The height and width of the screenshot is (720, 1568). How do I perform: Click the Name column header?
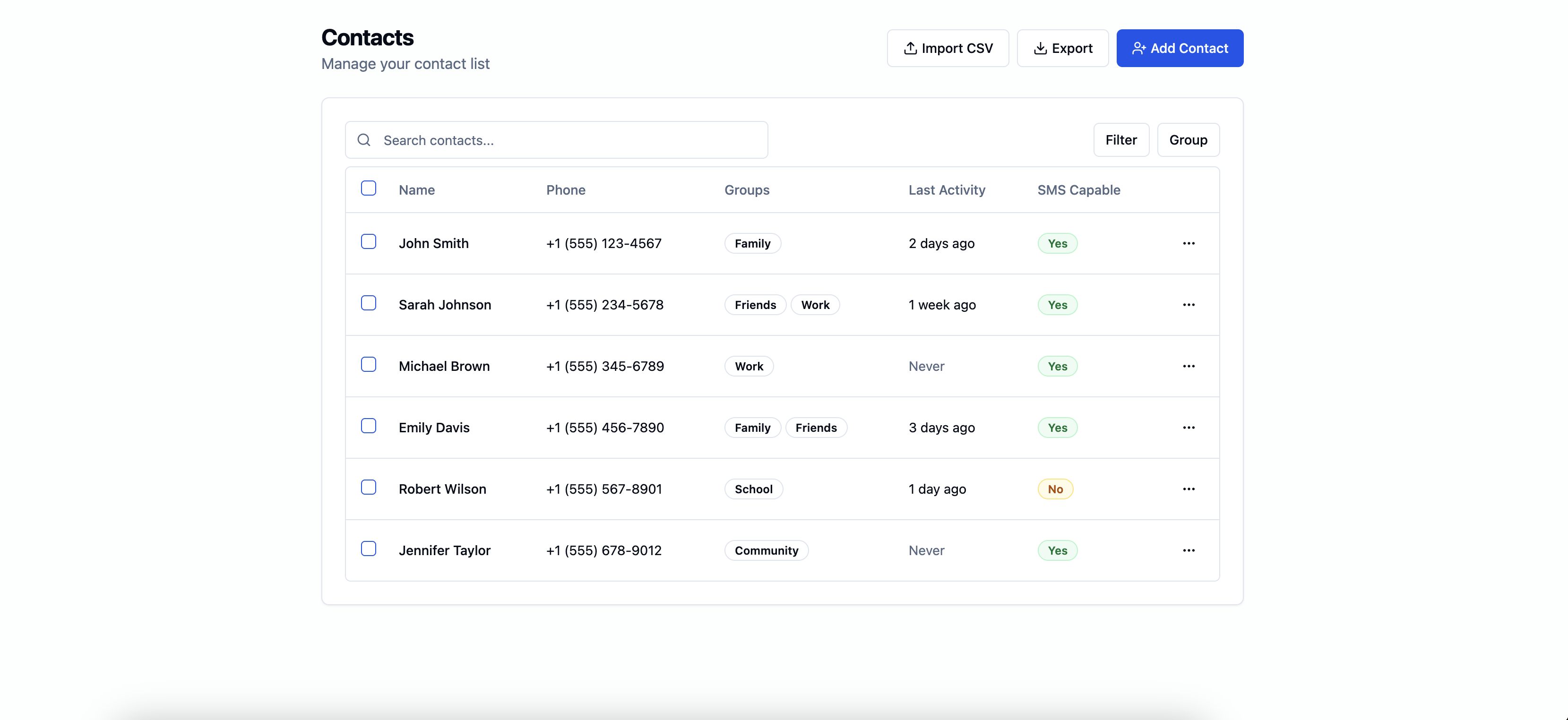(416, 190)
